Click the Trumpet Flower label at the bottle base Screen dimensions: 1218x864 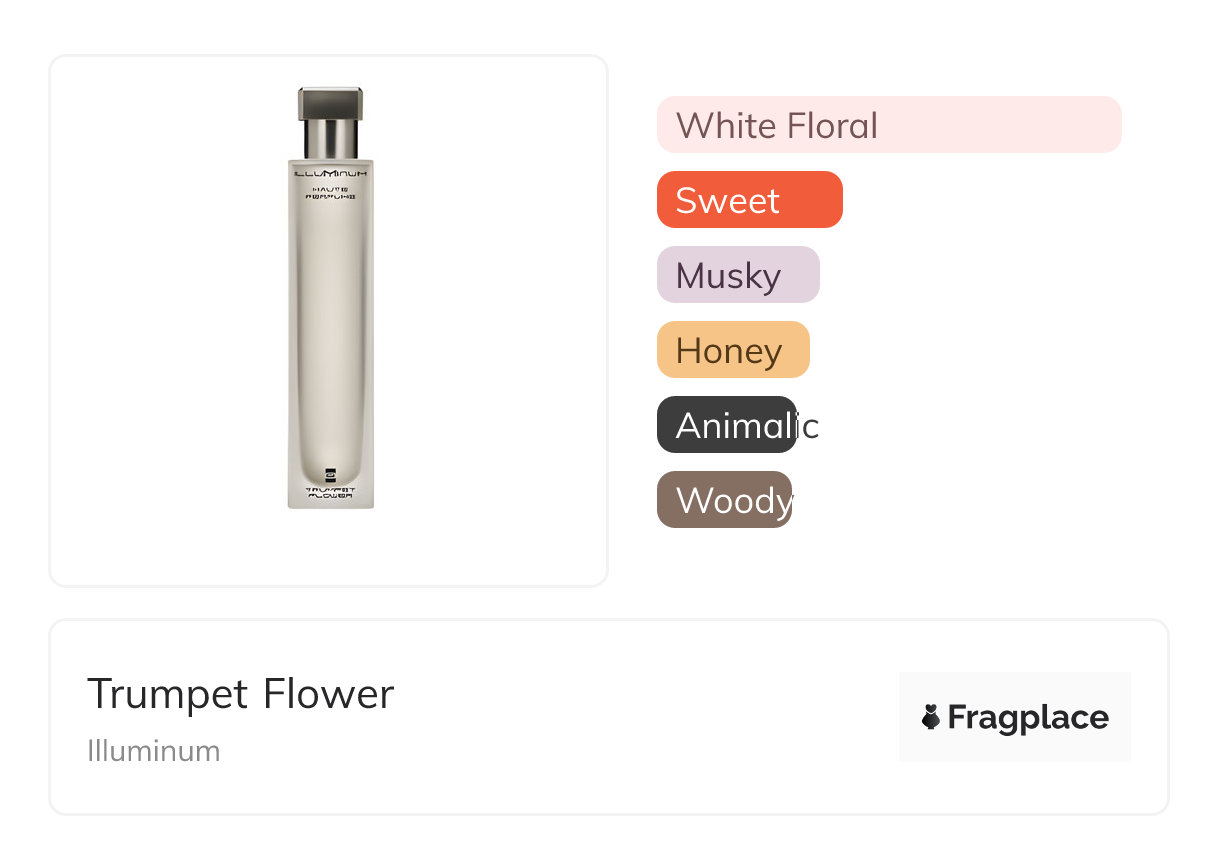click(330, 491)
